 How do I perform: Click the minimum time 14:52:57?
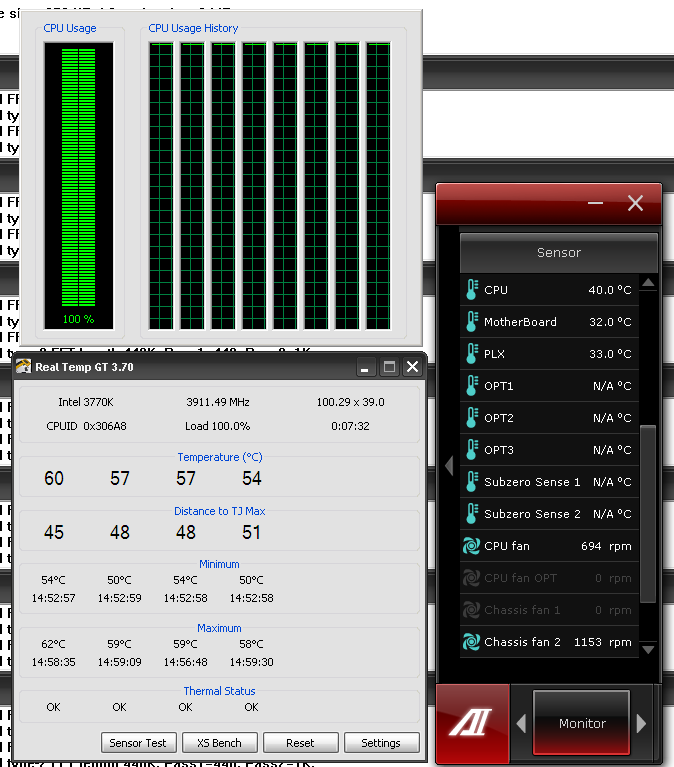click(x=53, y=598)
